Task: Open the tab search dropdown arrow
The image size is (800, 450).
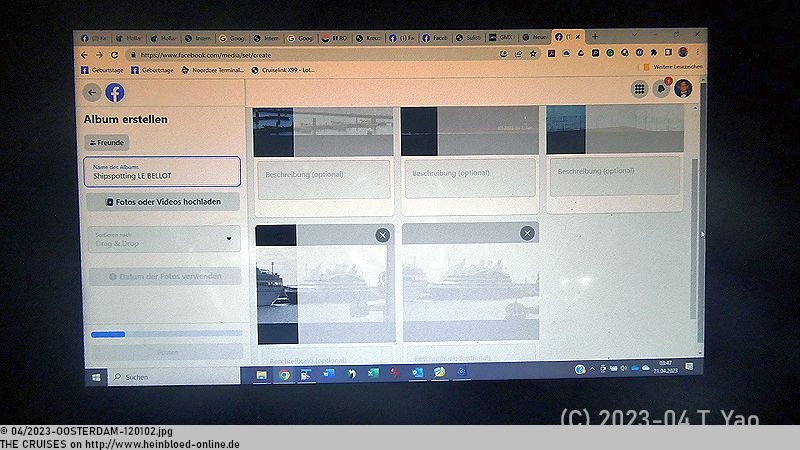Action: (x=634, y=35)
